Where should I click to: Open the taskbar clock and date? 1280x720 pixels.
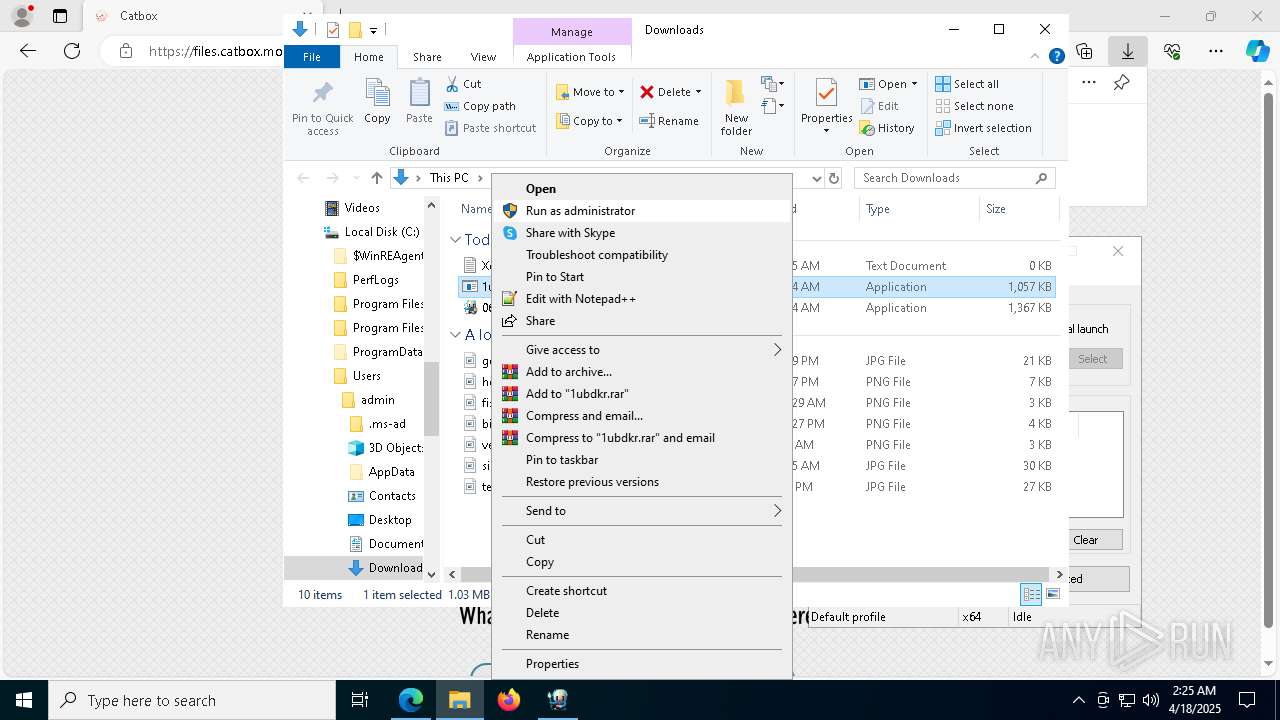pyautogui.click(x=1194, y=700)
